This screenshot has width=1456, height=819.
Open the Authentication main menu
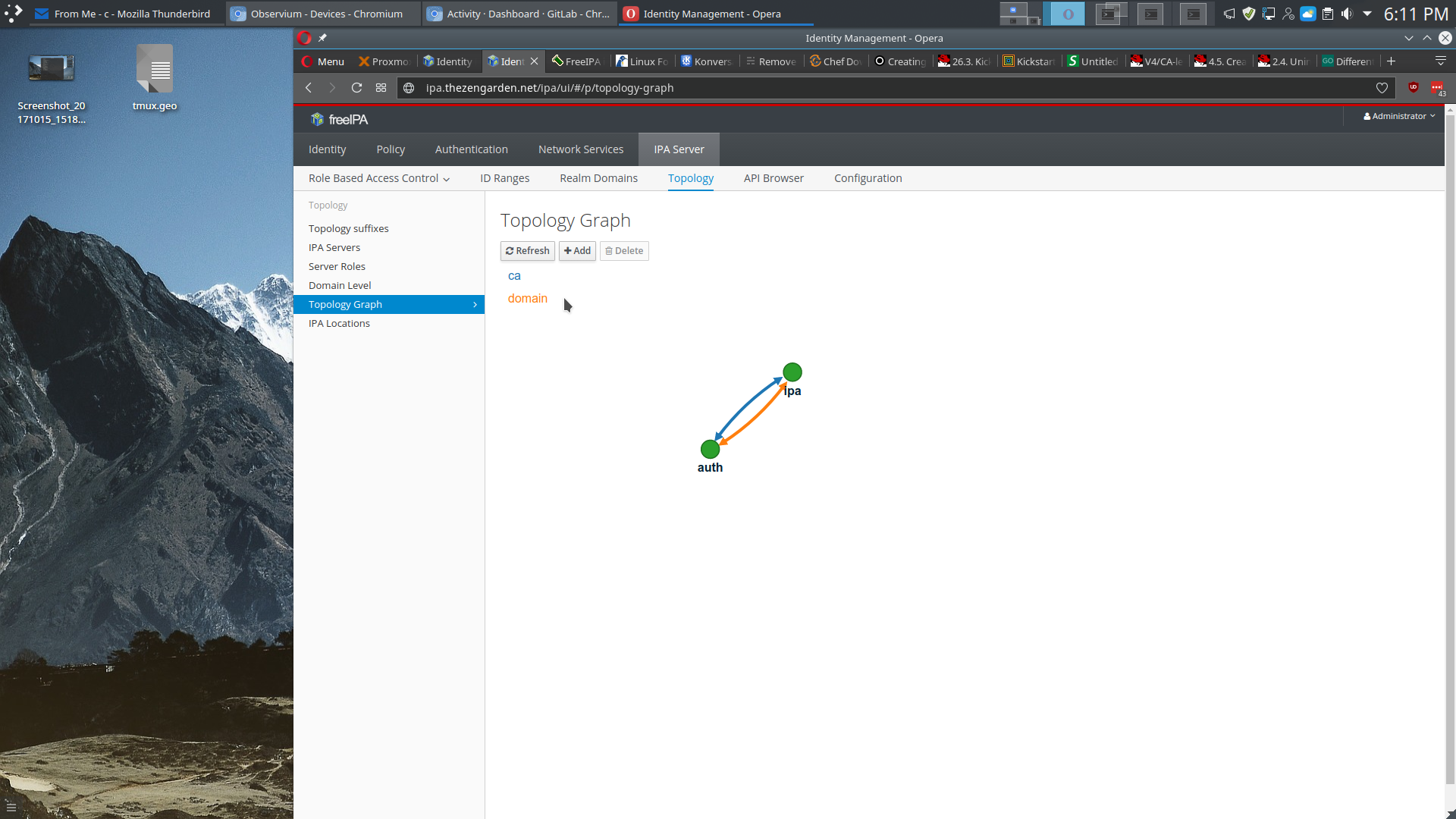pos(472,149)
